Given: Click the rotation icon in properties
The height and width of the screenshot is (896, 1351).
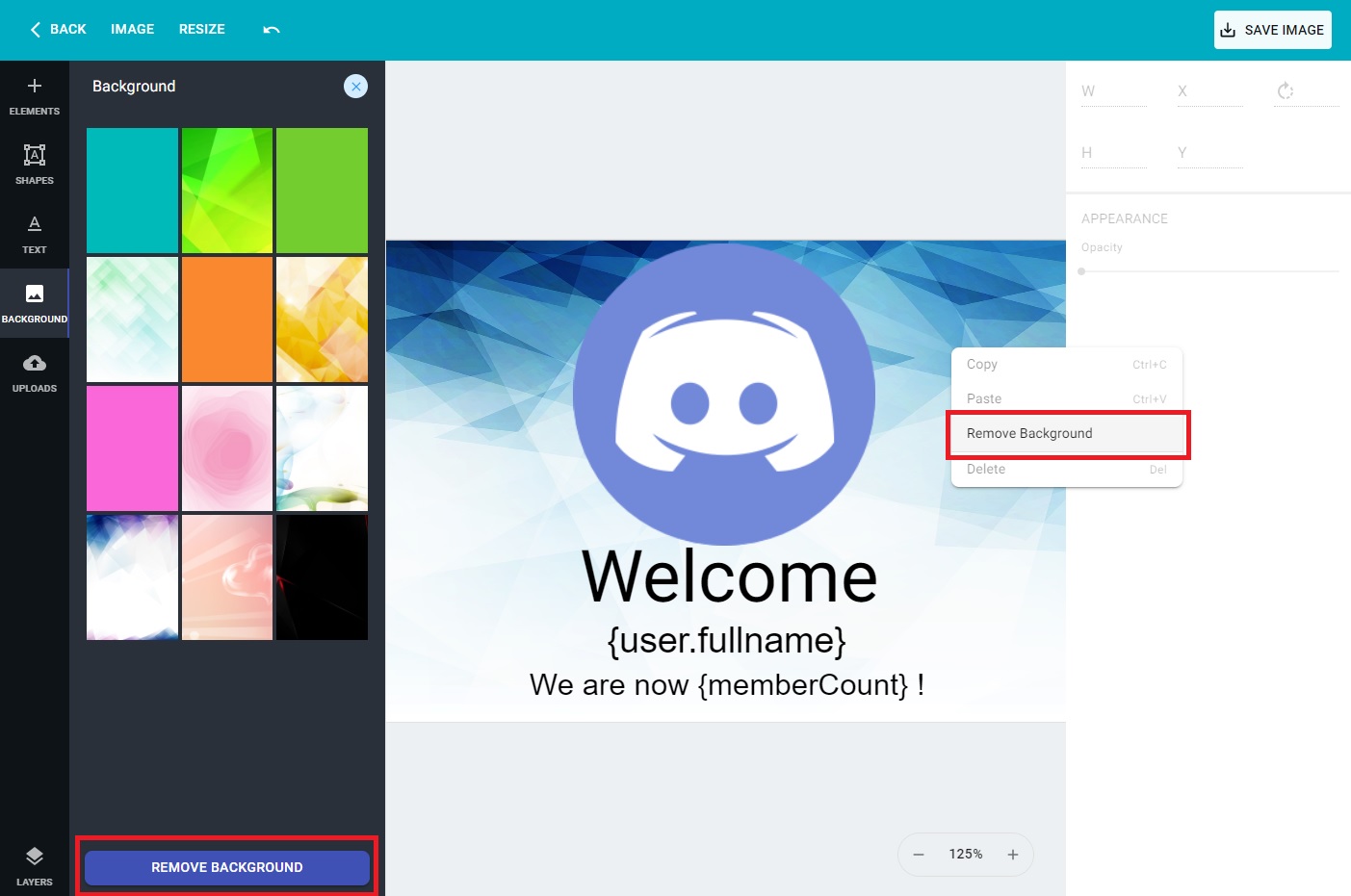Looking at the screenshot, I should click(1286, 91).
